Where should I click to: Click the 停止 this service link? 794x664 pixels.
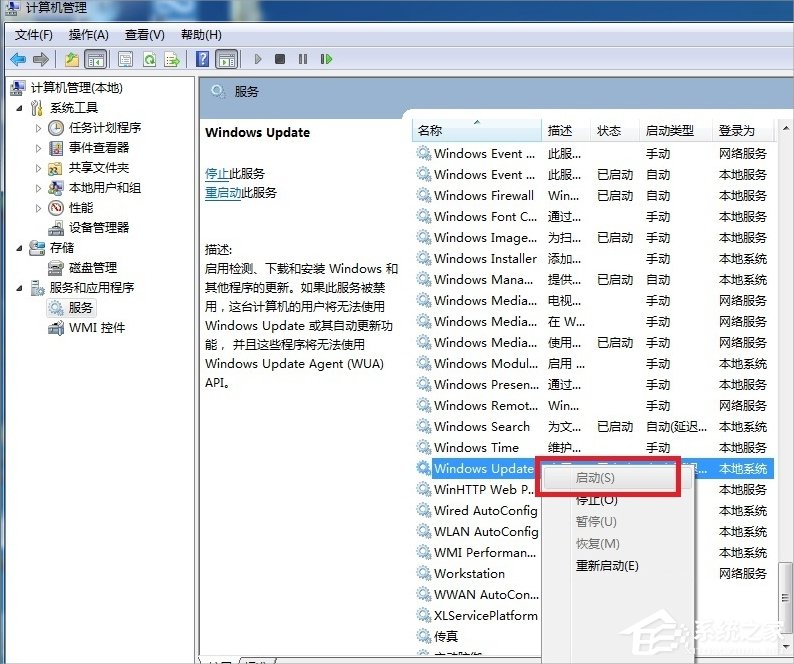click(217, 174)
